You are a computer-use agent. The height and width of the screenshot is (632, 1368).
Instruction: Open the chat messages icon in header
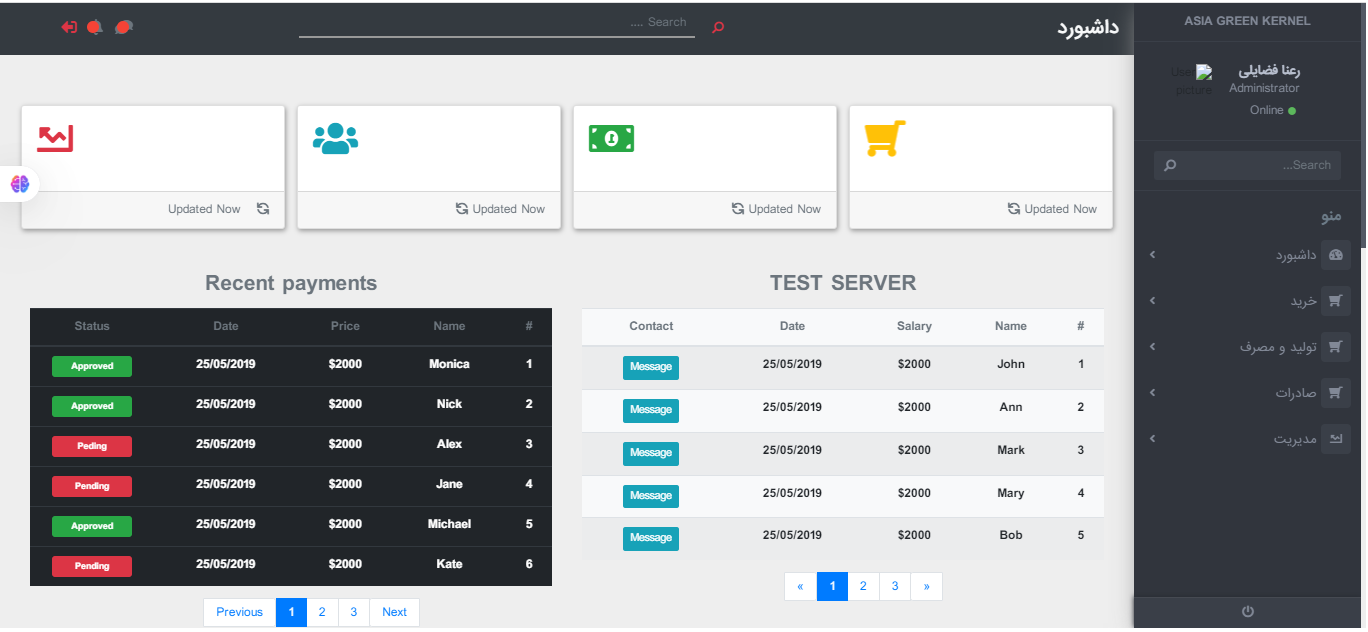click(x=124, y=27)
